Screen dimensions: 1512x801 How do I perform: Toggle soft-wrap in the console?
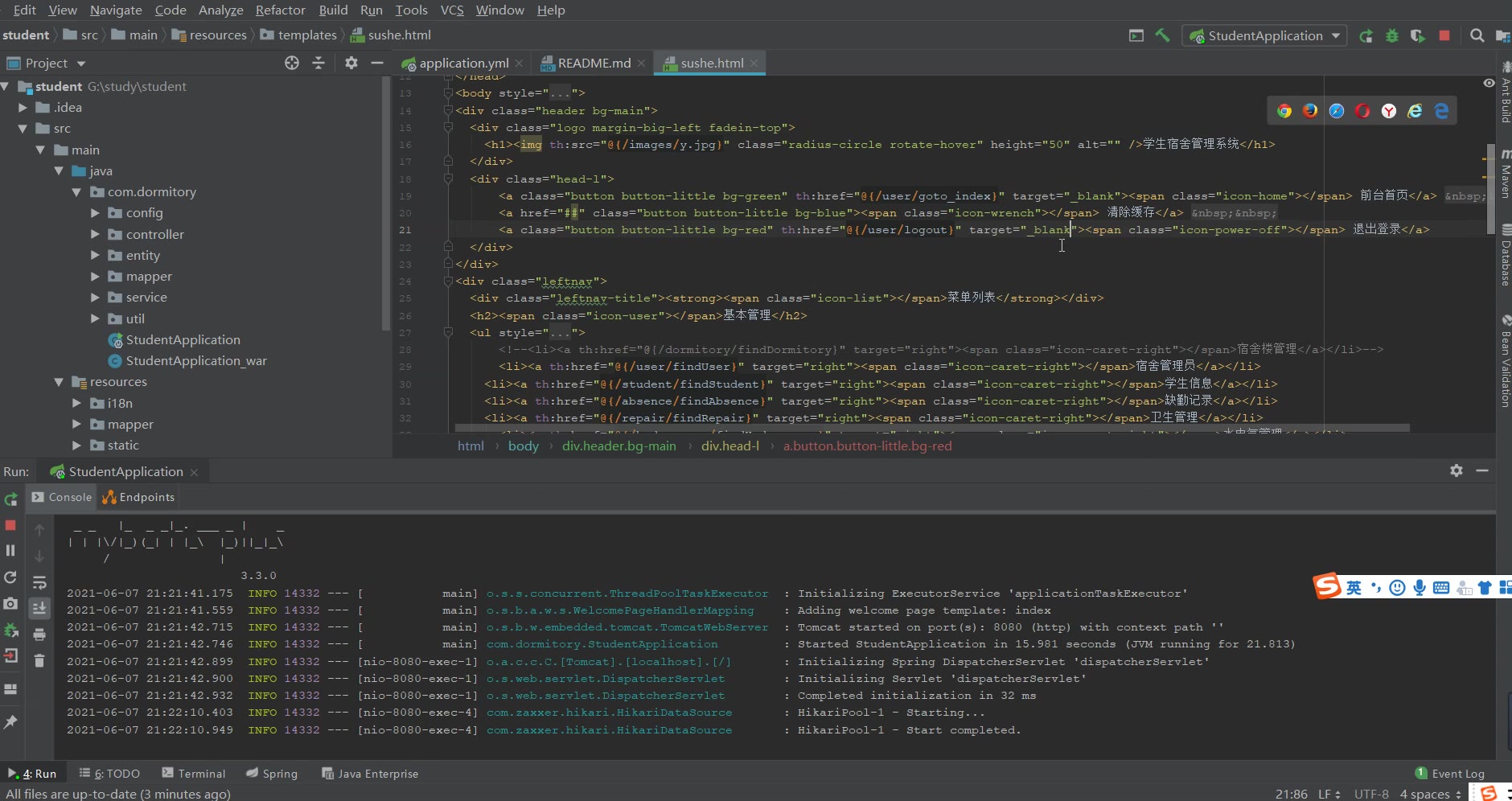39,583
